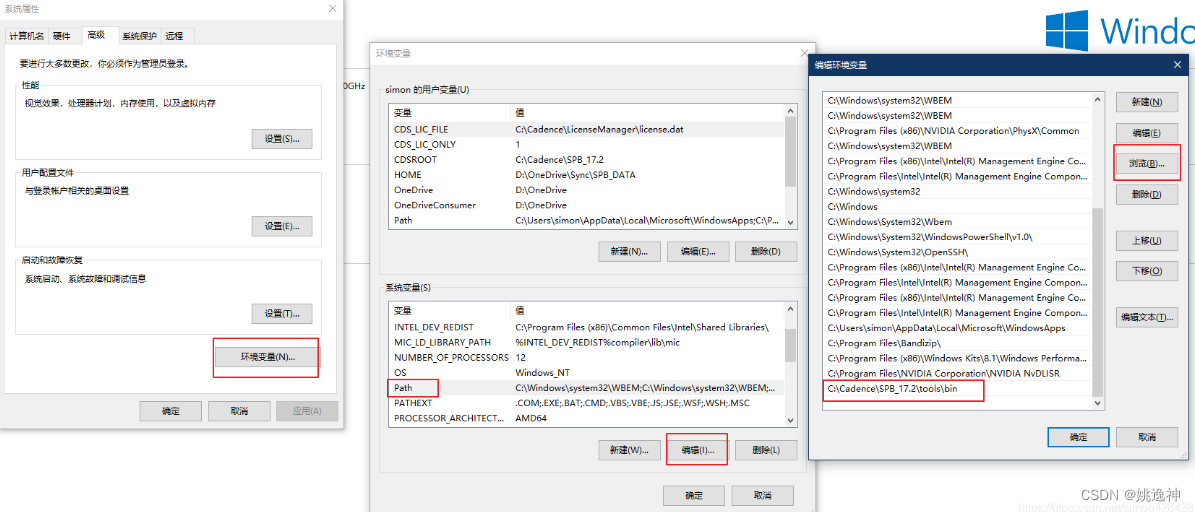Go to the 远程 tab
This screenshot has width=1195, height=512.
click(175, 36)
